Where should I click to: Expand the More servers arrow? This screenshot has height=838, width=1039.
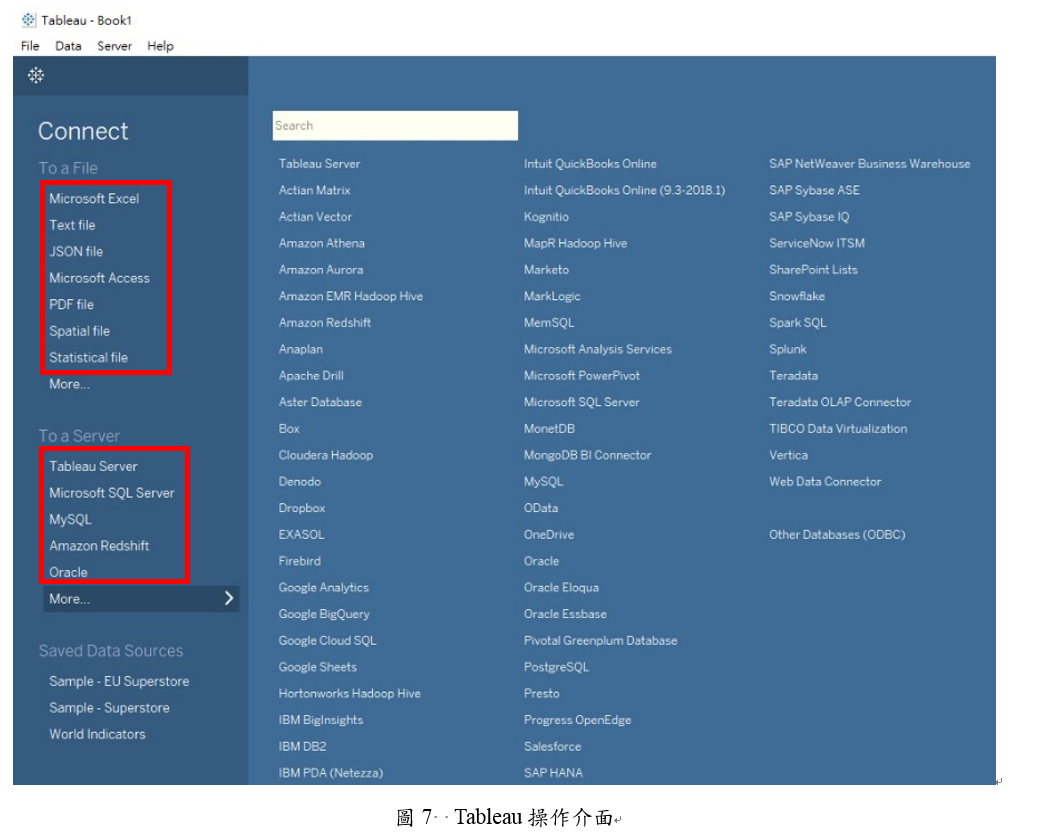(x=229, y=598)
